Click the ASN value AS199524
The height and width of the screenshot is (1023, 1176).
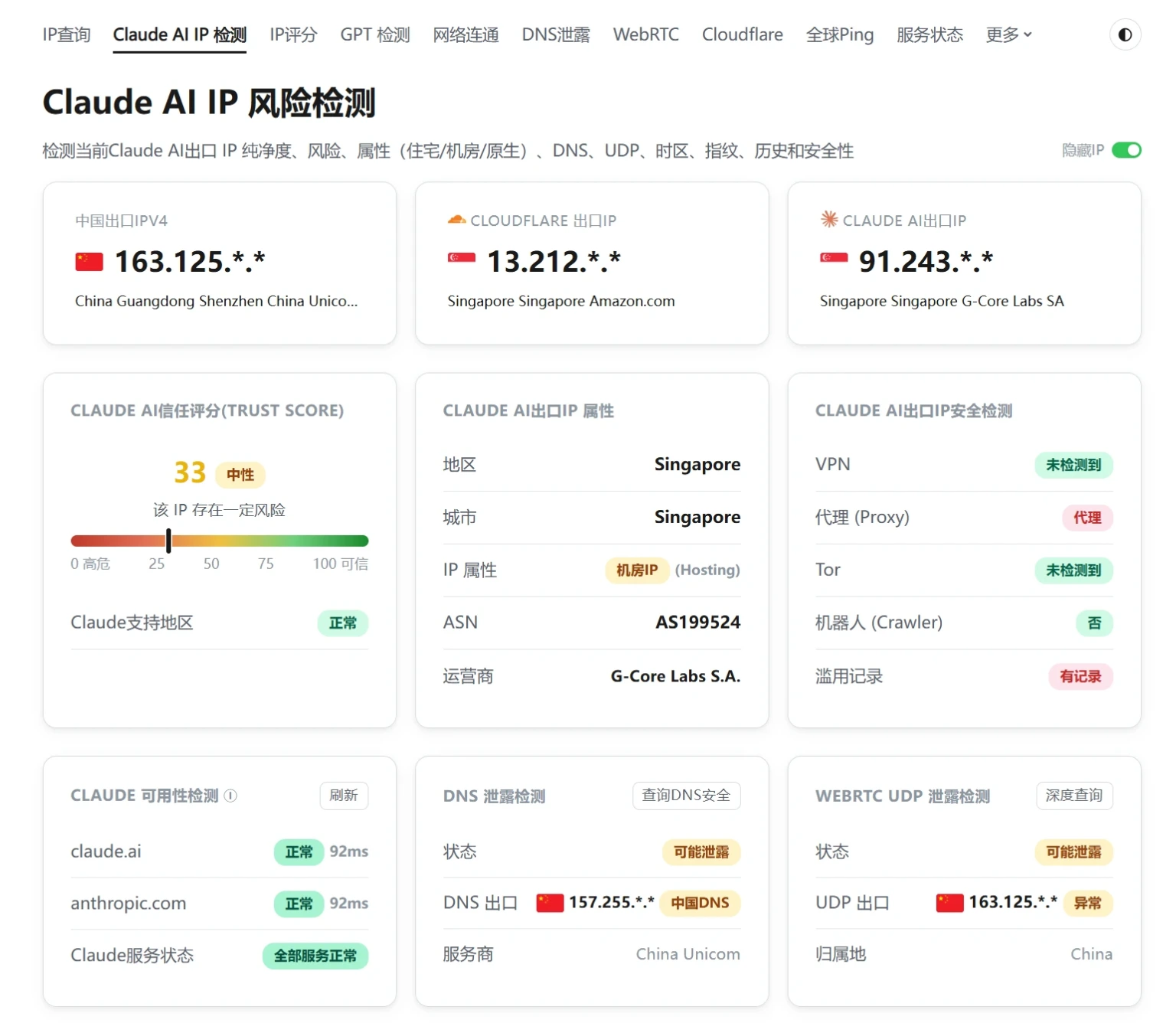[697, 623]
